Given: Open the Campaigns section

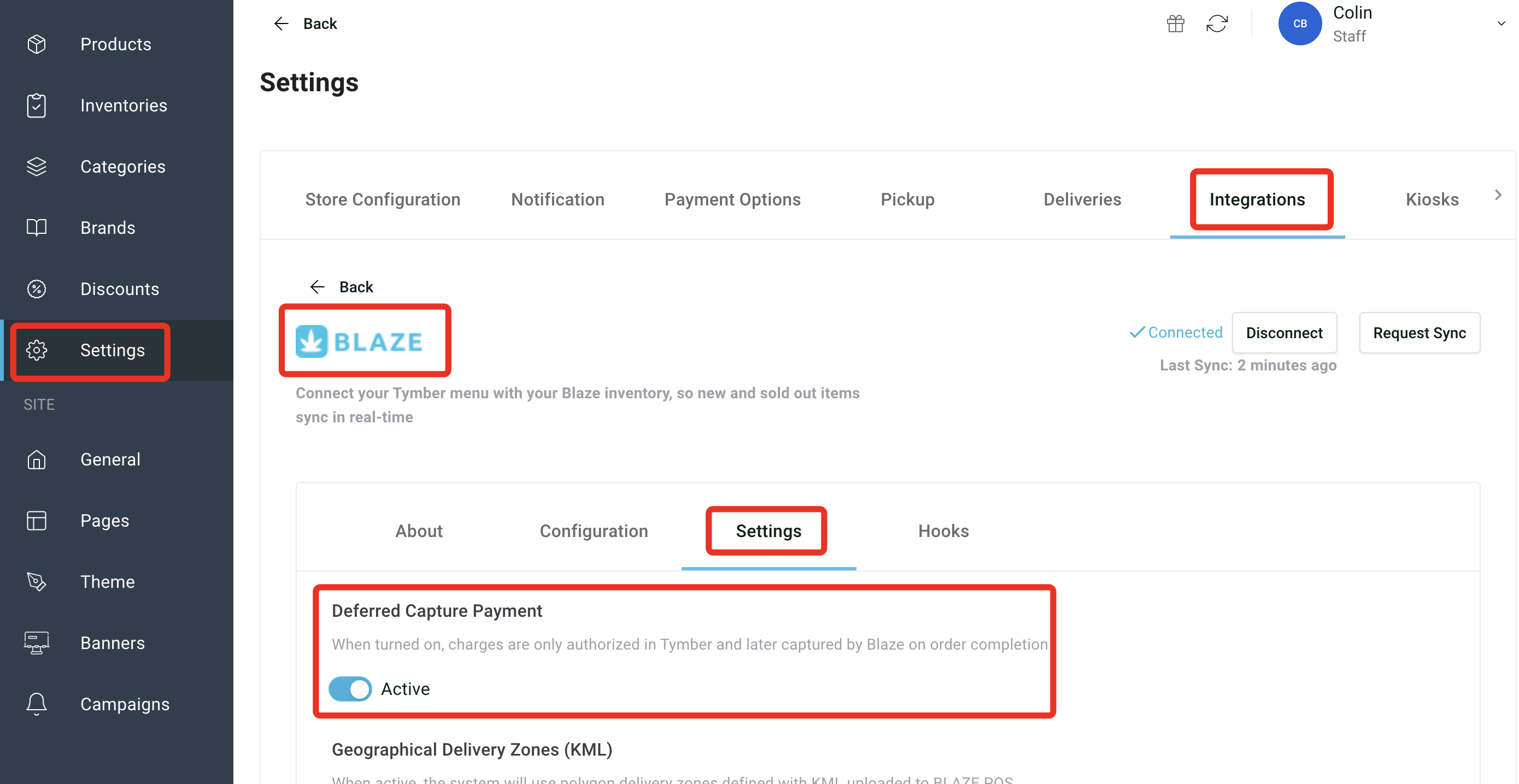Looking at the screenshot, I should tap(125, 704).
